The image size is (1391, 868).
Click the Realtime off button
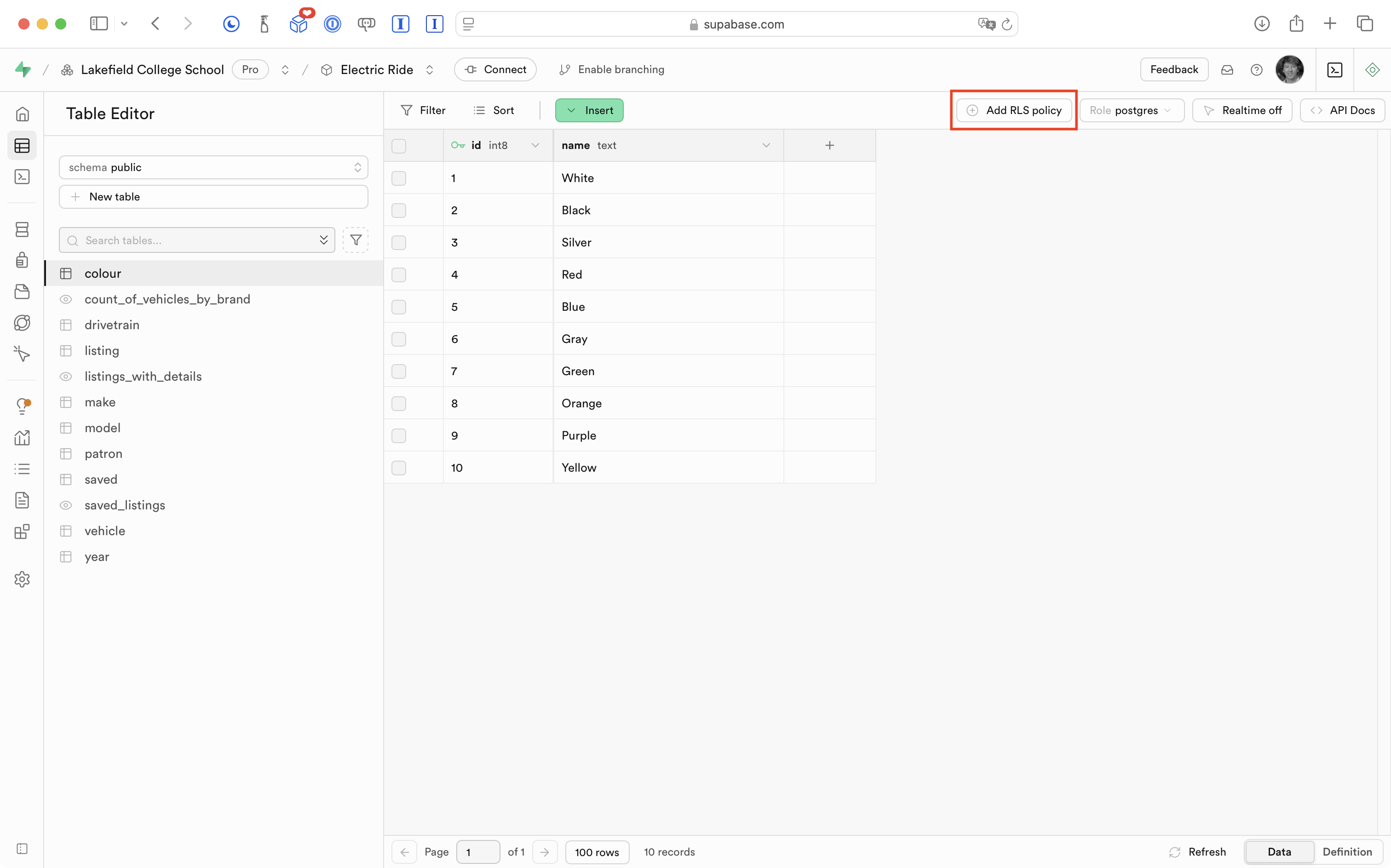(x=1242, y=110)
